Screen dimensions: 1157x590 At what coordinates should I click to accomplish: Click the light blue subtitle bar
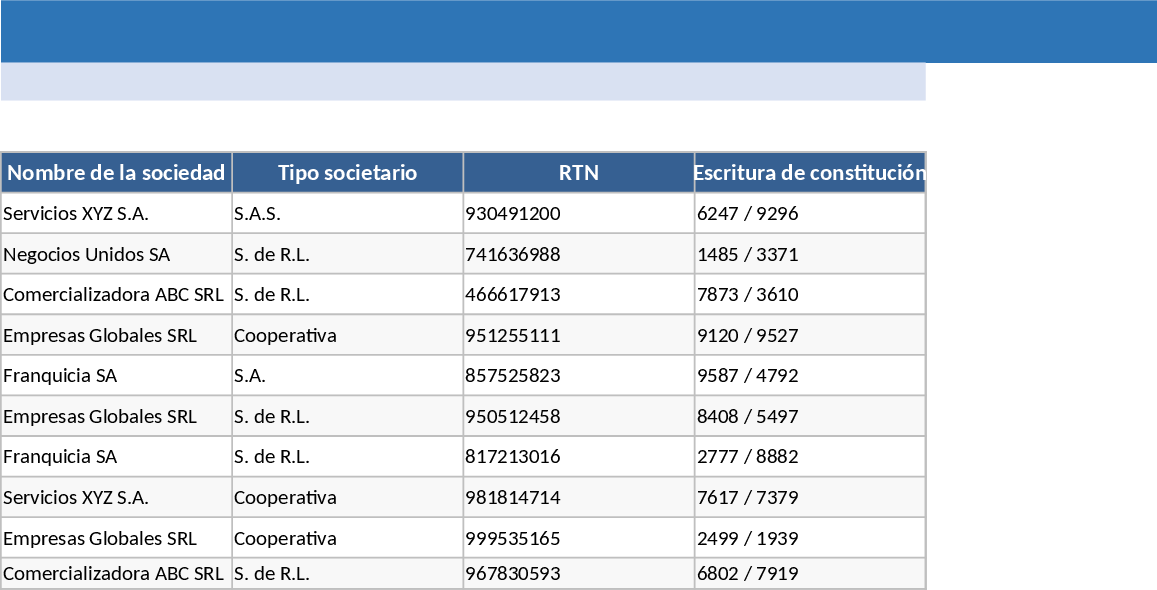463,82
